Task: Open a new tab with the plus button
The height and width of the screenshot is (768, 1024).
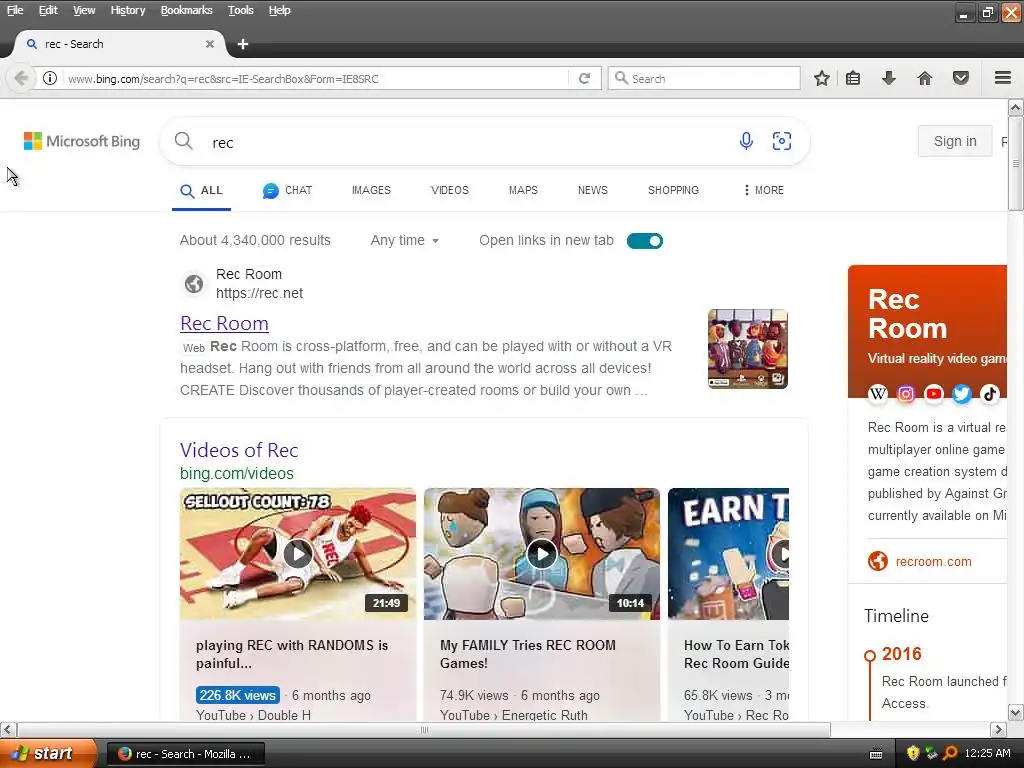Action: [243, 44]
